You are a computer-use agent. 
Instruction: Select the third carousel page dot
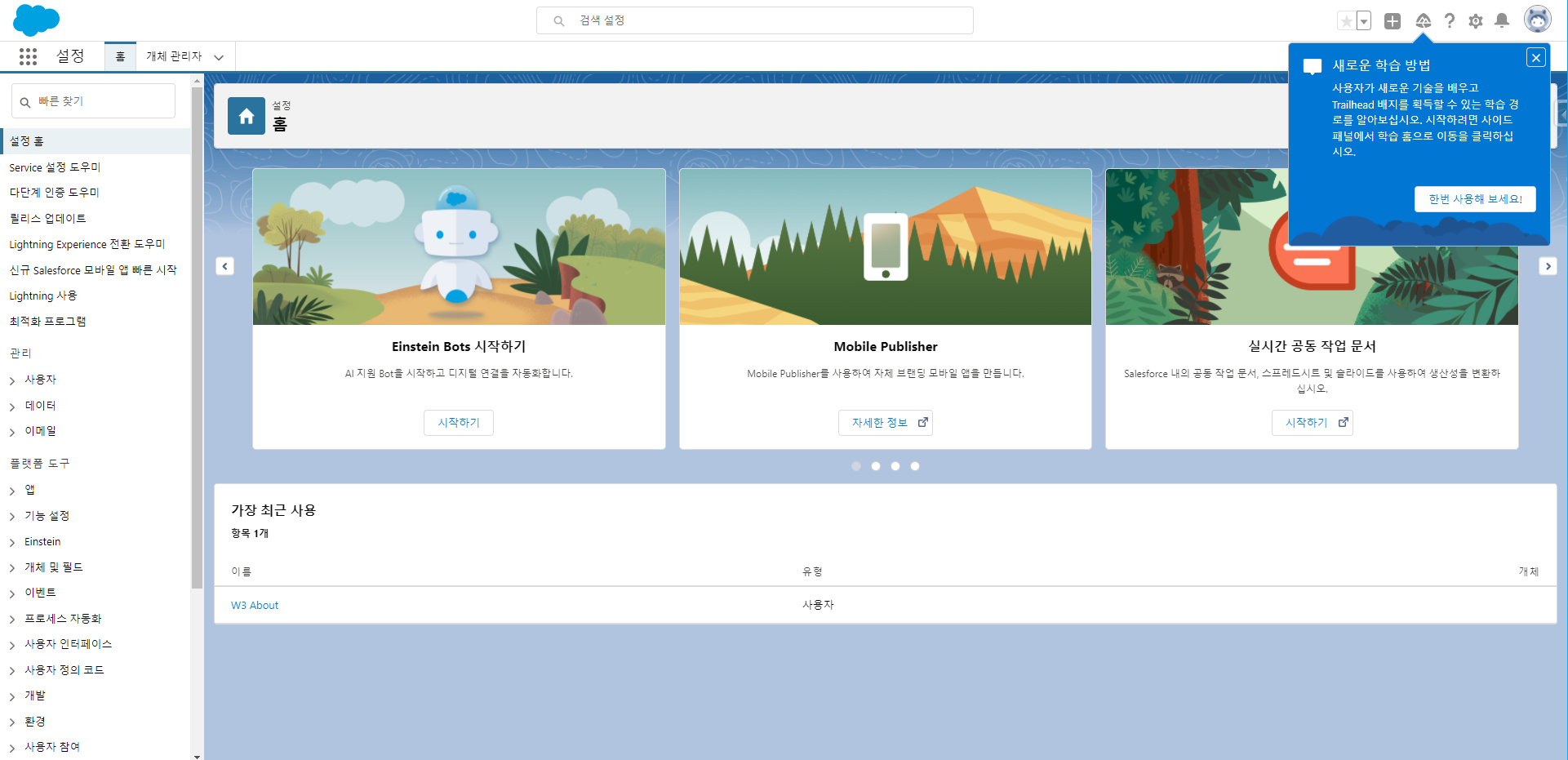(x=895, y=466)
